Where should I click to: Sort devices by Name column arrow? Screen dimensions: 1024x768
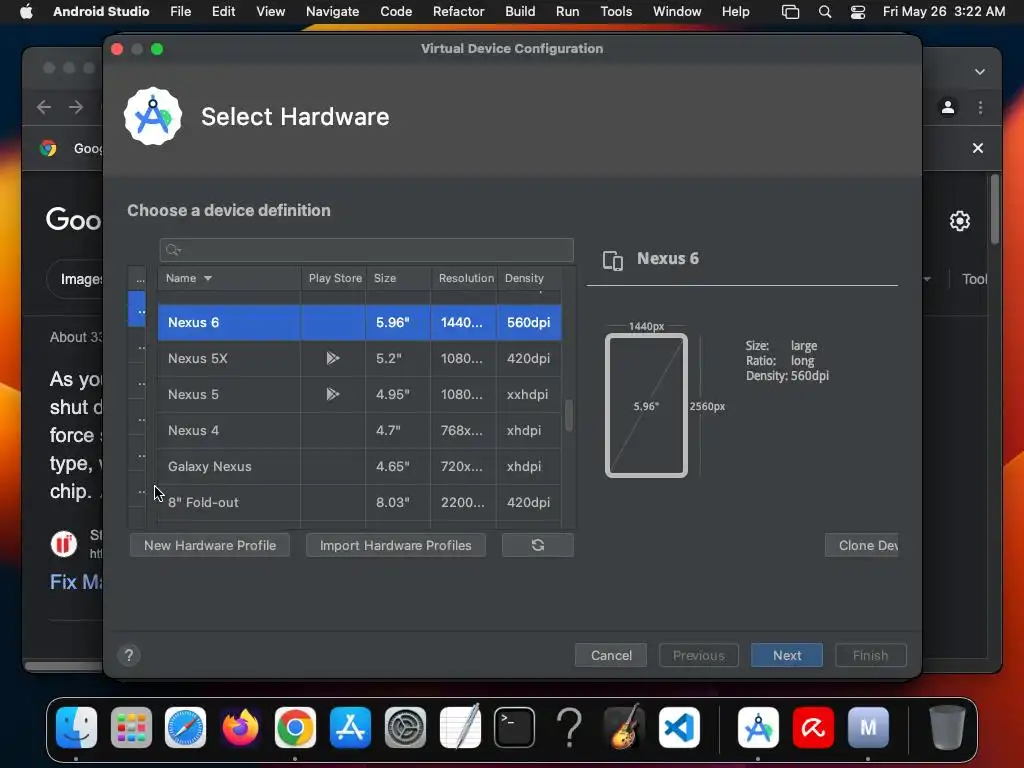208,278
